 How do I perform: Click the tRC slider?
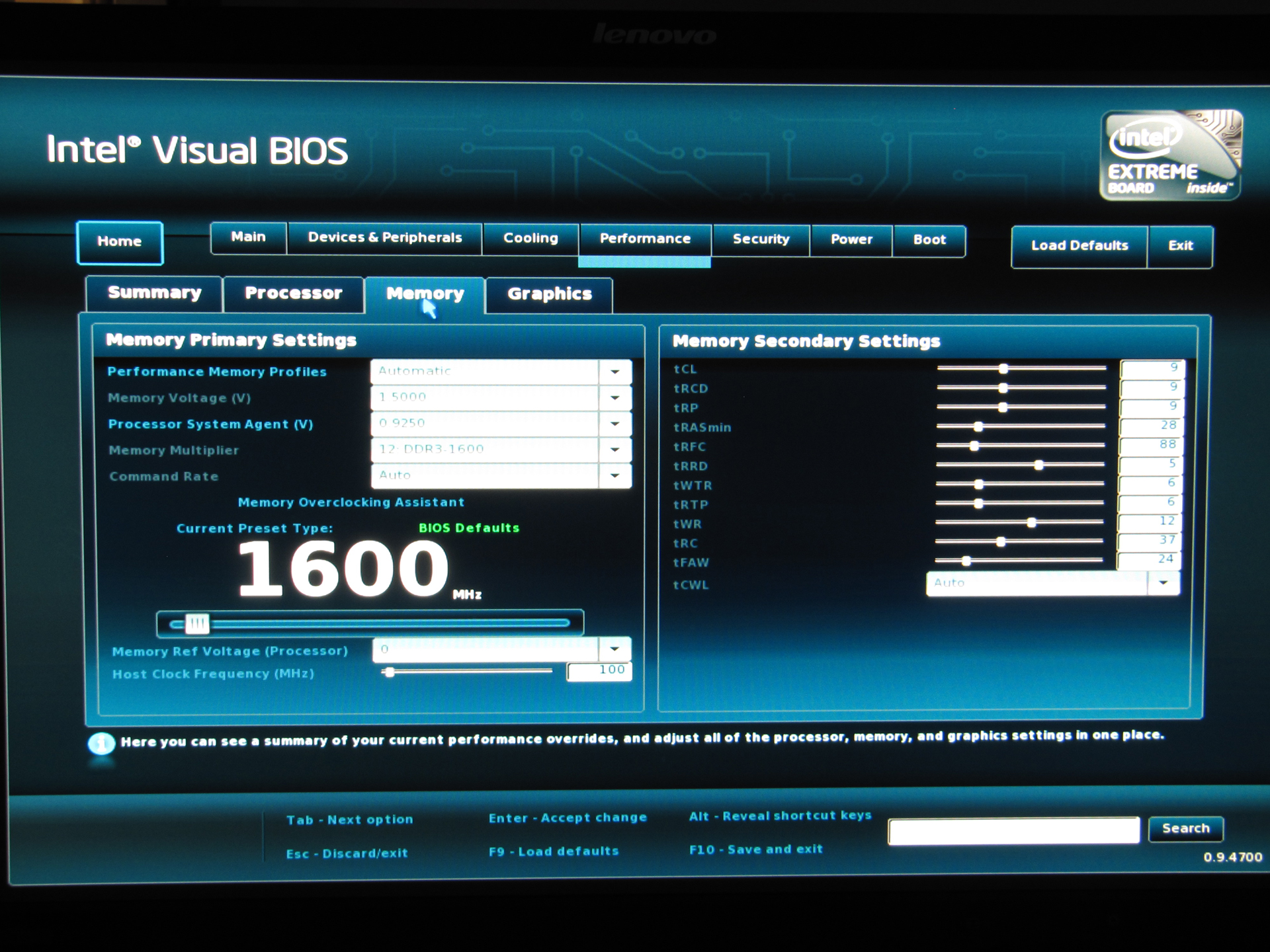pyautogui.click(x=1019, y=541)
